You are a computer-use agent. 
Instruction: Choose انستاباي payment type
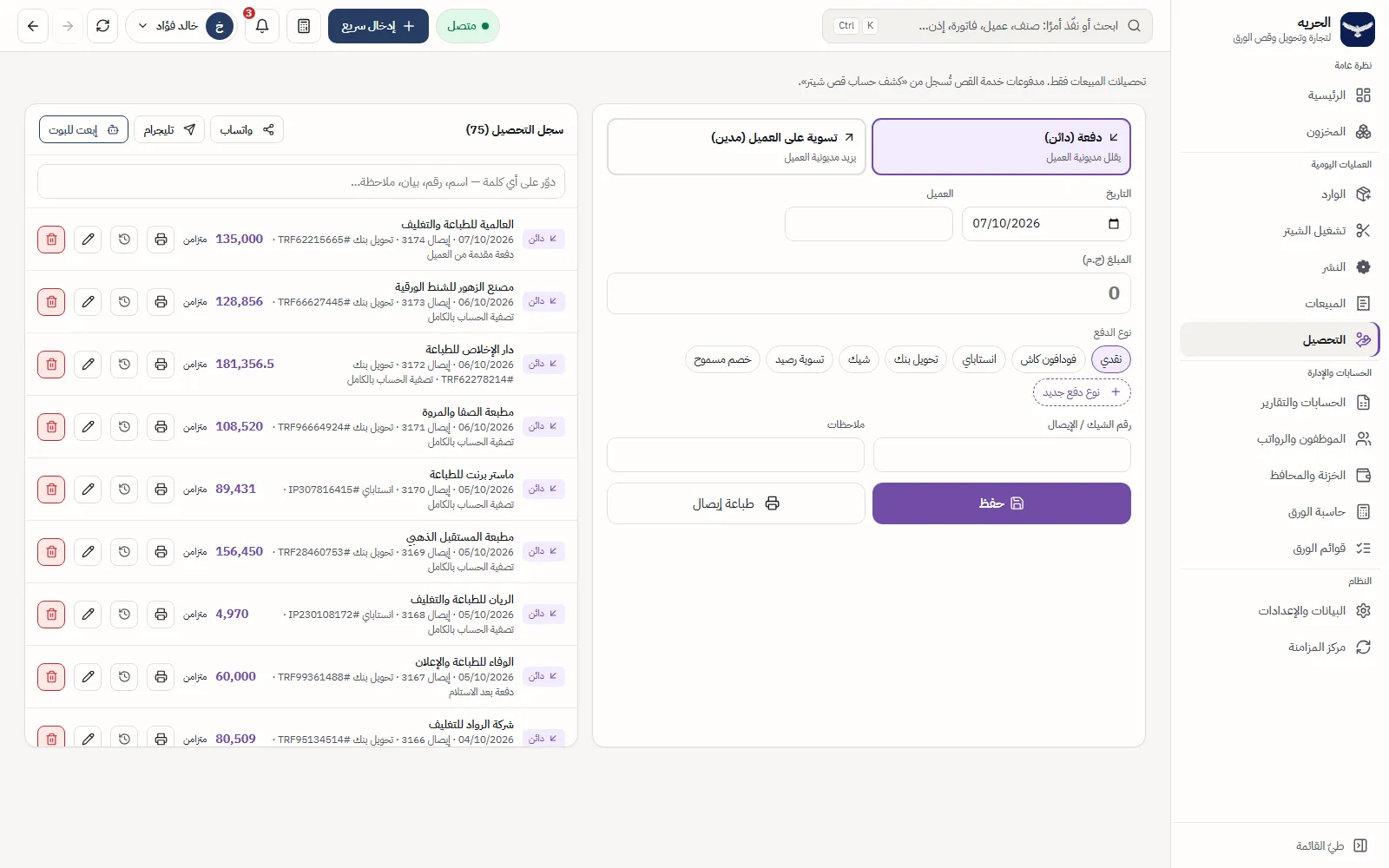click(x=979, y=359)
